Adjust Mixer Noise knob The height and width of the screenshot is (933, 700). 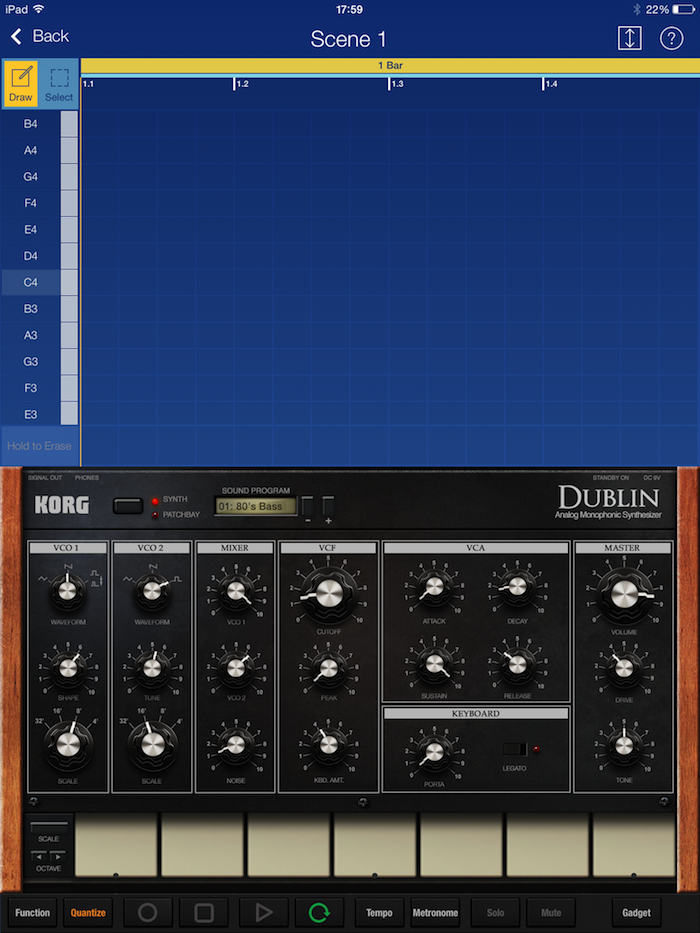[x=236, y=745]
